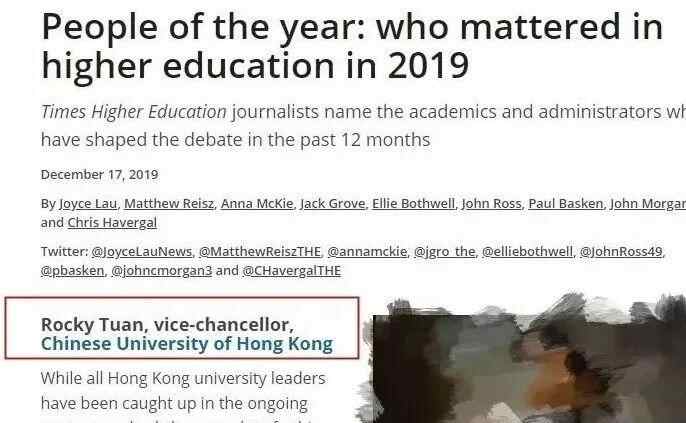Open Paul Basken's author page
This screenshot has width=686, height=423.
(565, 203)
